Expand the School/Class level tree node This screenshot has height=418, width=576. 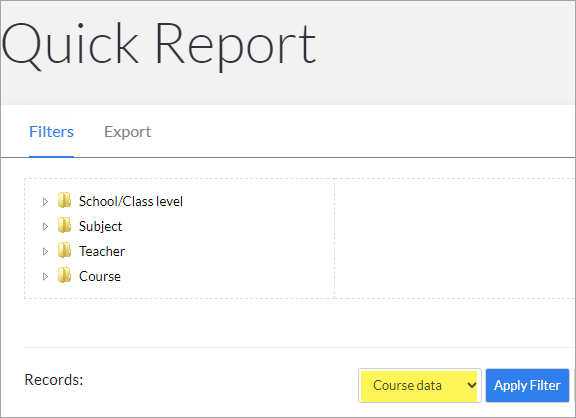(45, 201)
